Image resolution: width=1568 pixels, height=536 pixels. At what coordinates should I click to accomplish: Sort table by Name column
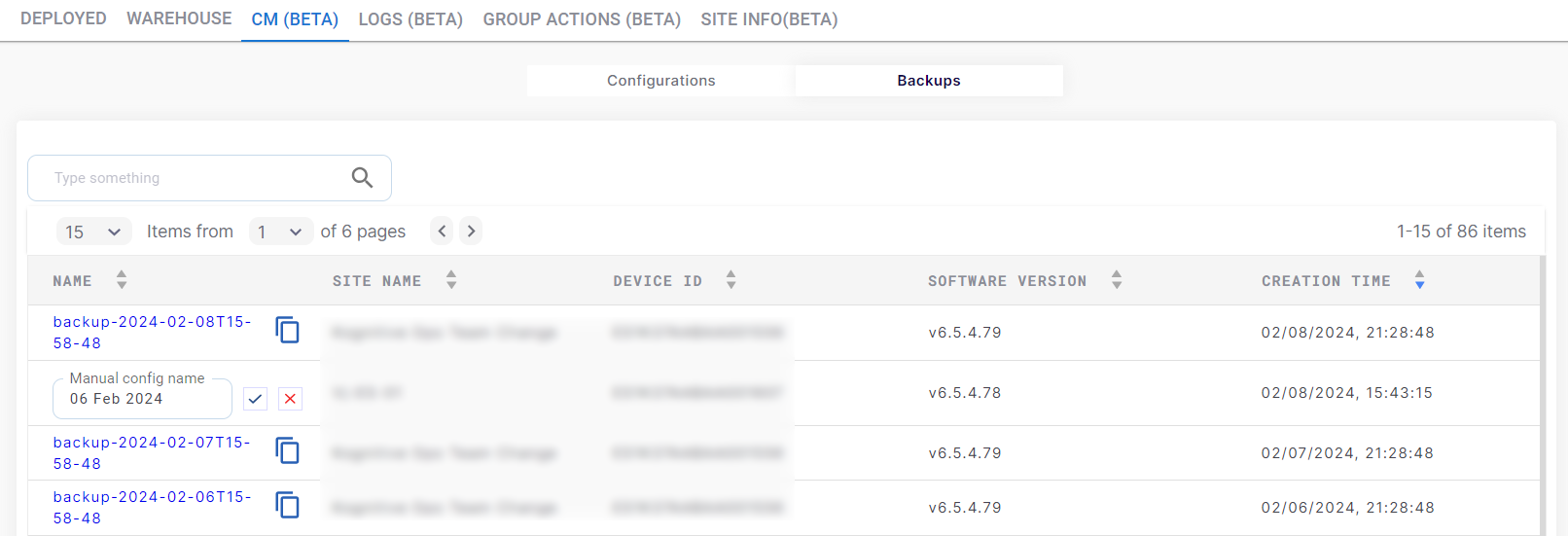point(122,280)
